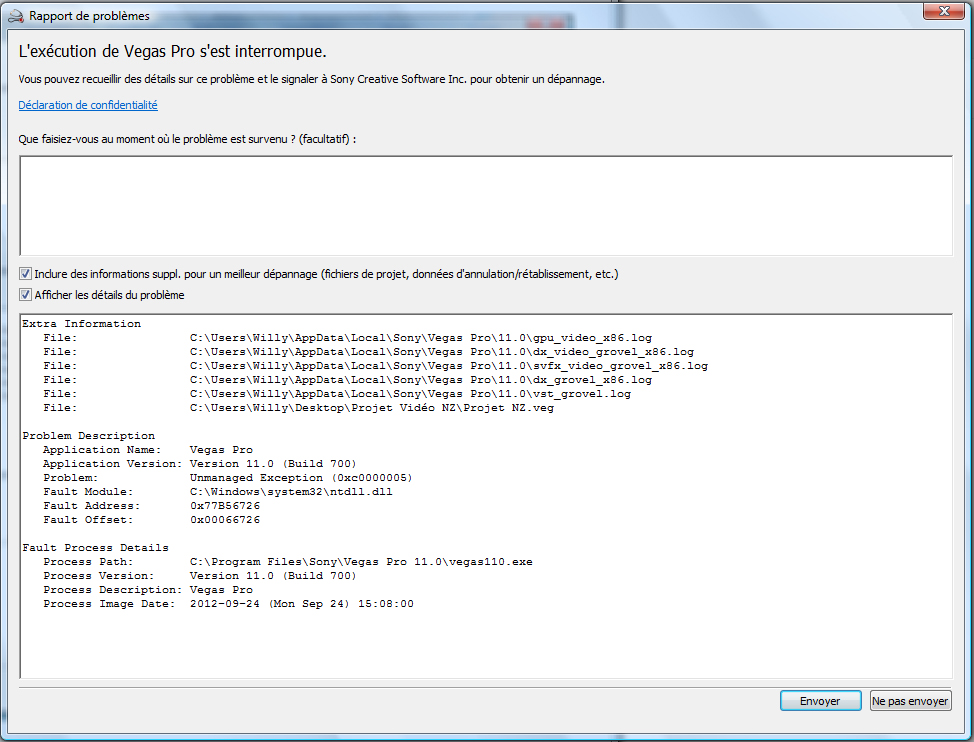Screen dimensions: 974x742
Task: Click the Application Name: Vegas Pro line
Action: pyautogui.click(x=148, y=450)
